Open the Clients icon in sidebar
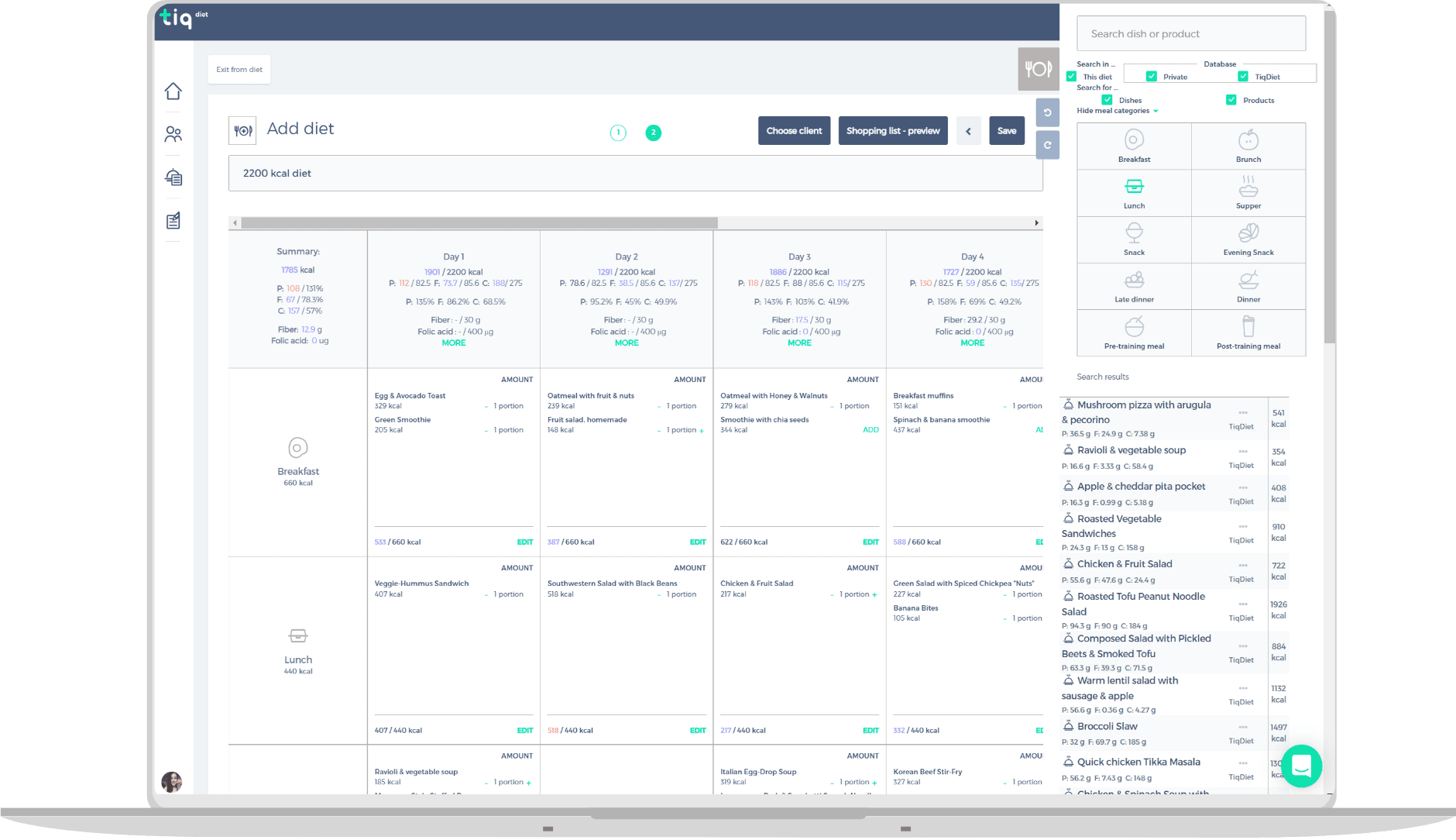 173,135
